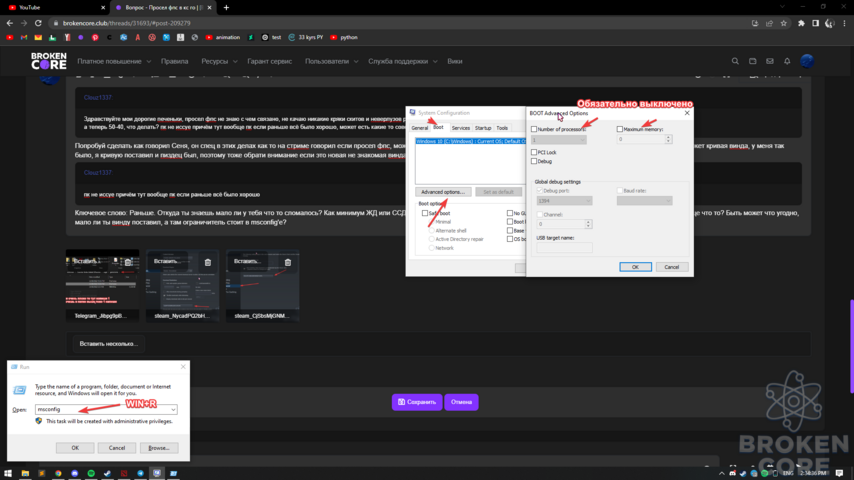854x480 pixels.
Task: Click the Broken Core logo
Action: 48,61
